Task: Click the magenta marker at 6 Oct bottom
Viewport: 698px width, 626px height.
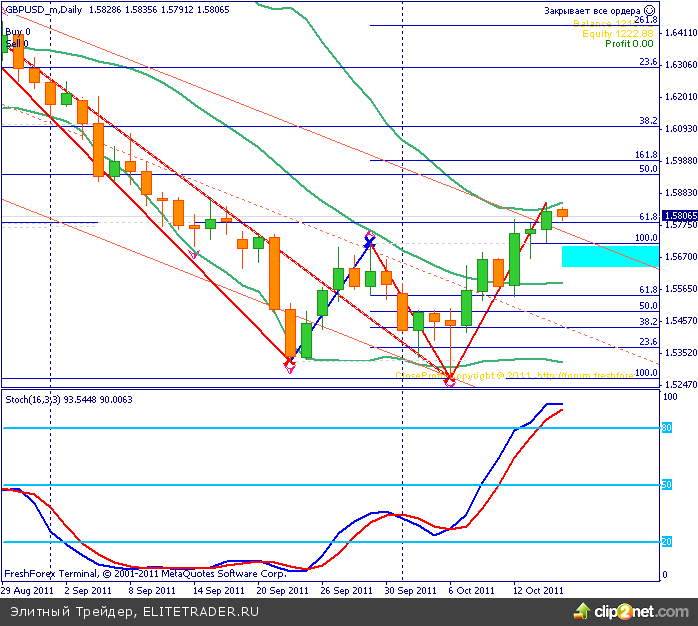Action: coord(450,380)
